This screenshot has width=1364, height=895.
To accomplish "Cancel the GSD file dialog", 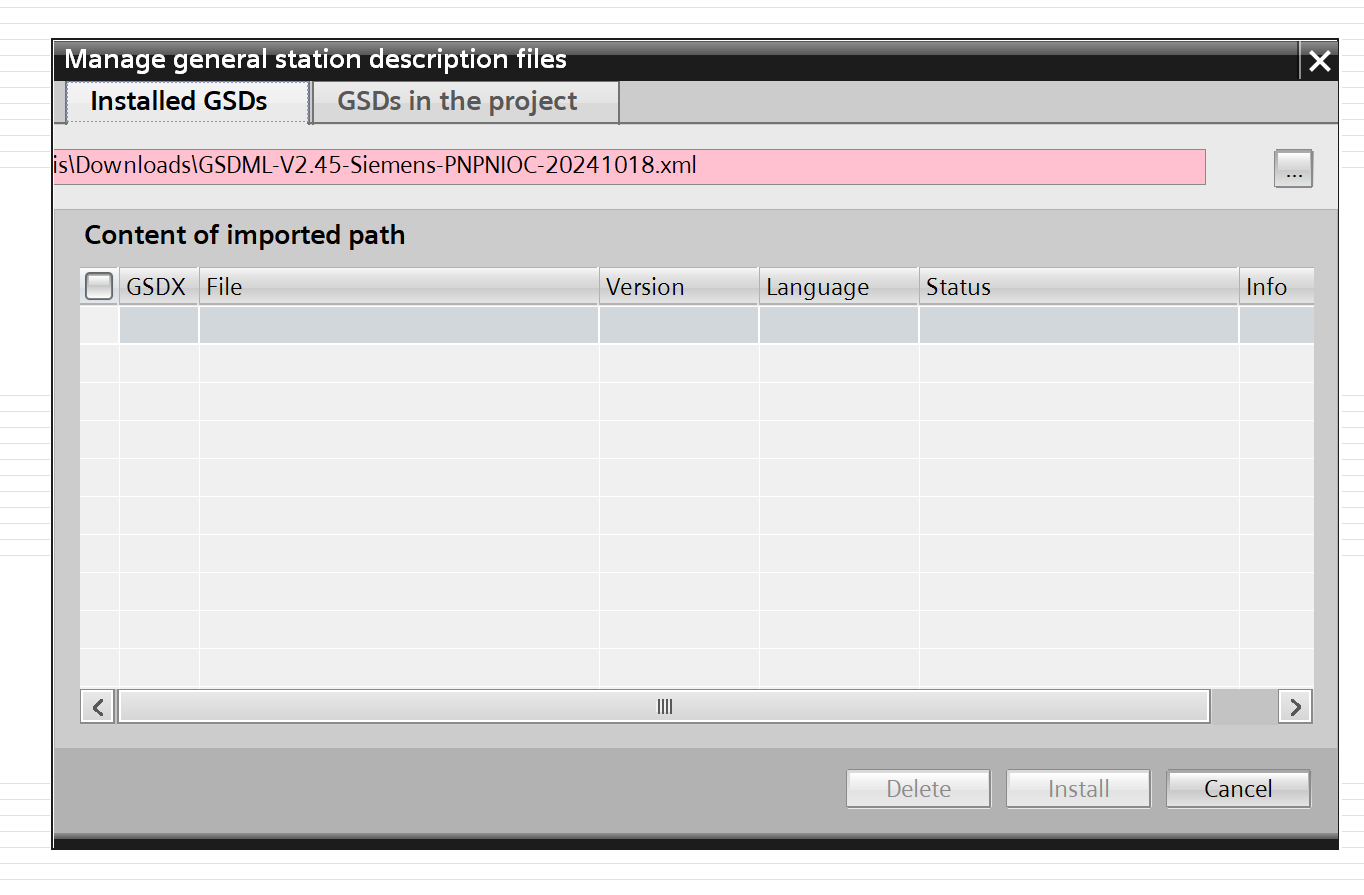I will (x=1238, y=789).
